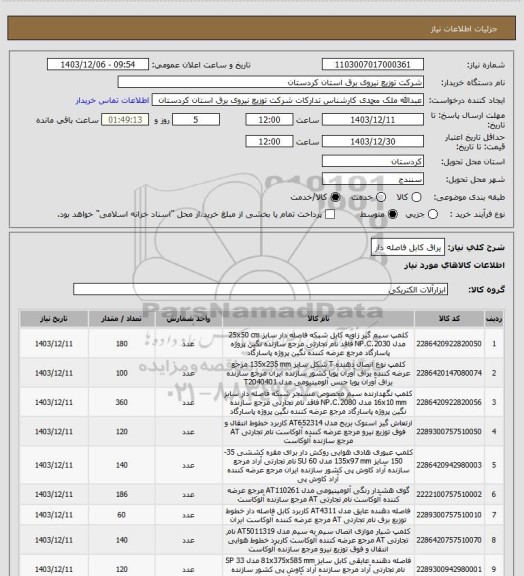Choose the متوسط purchase type radio
The image size is (524, 576).
pos(392,214)
